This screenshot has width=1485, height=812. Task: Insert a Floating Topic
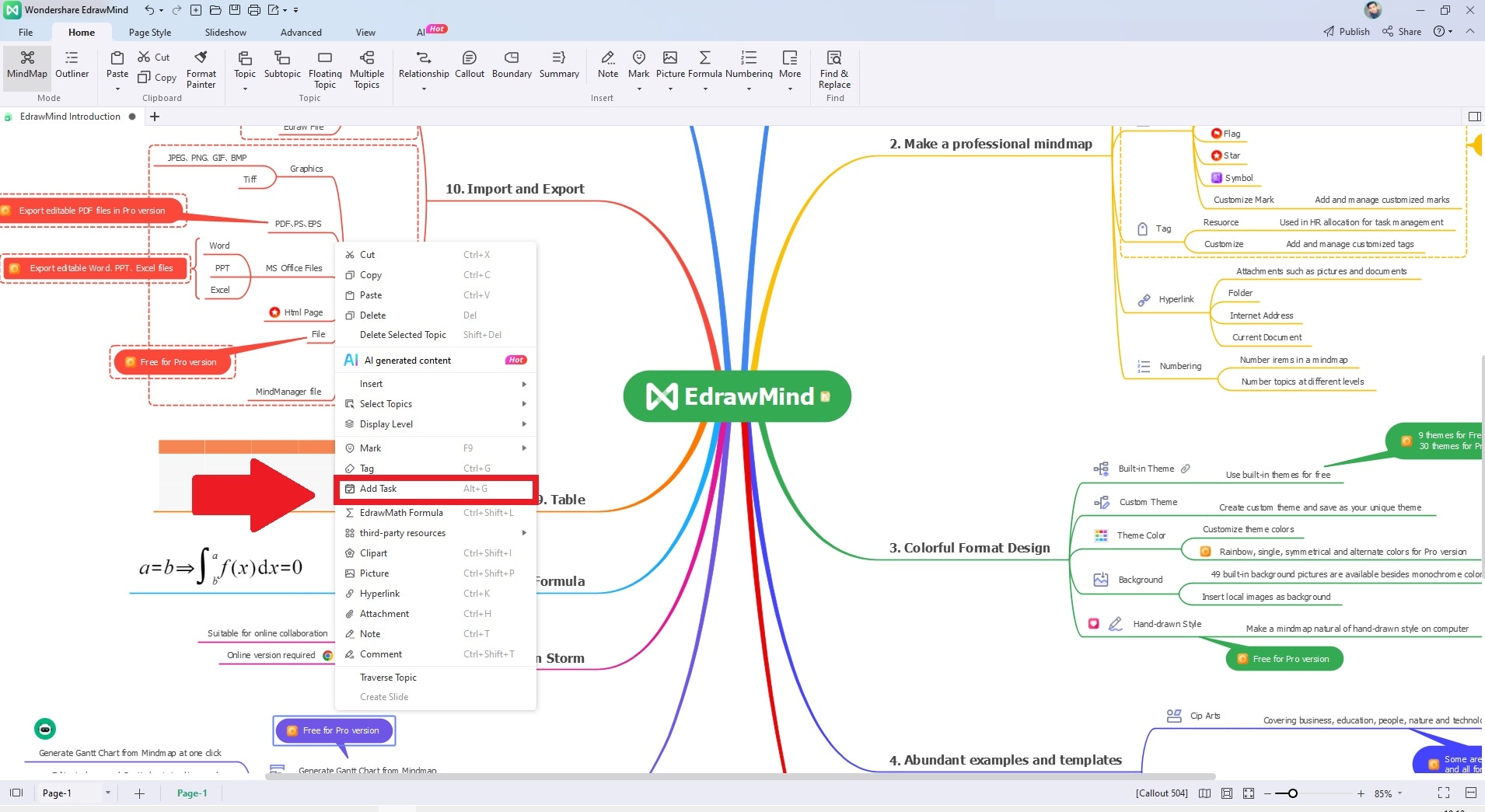coord(325,70)
